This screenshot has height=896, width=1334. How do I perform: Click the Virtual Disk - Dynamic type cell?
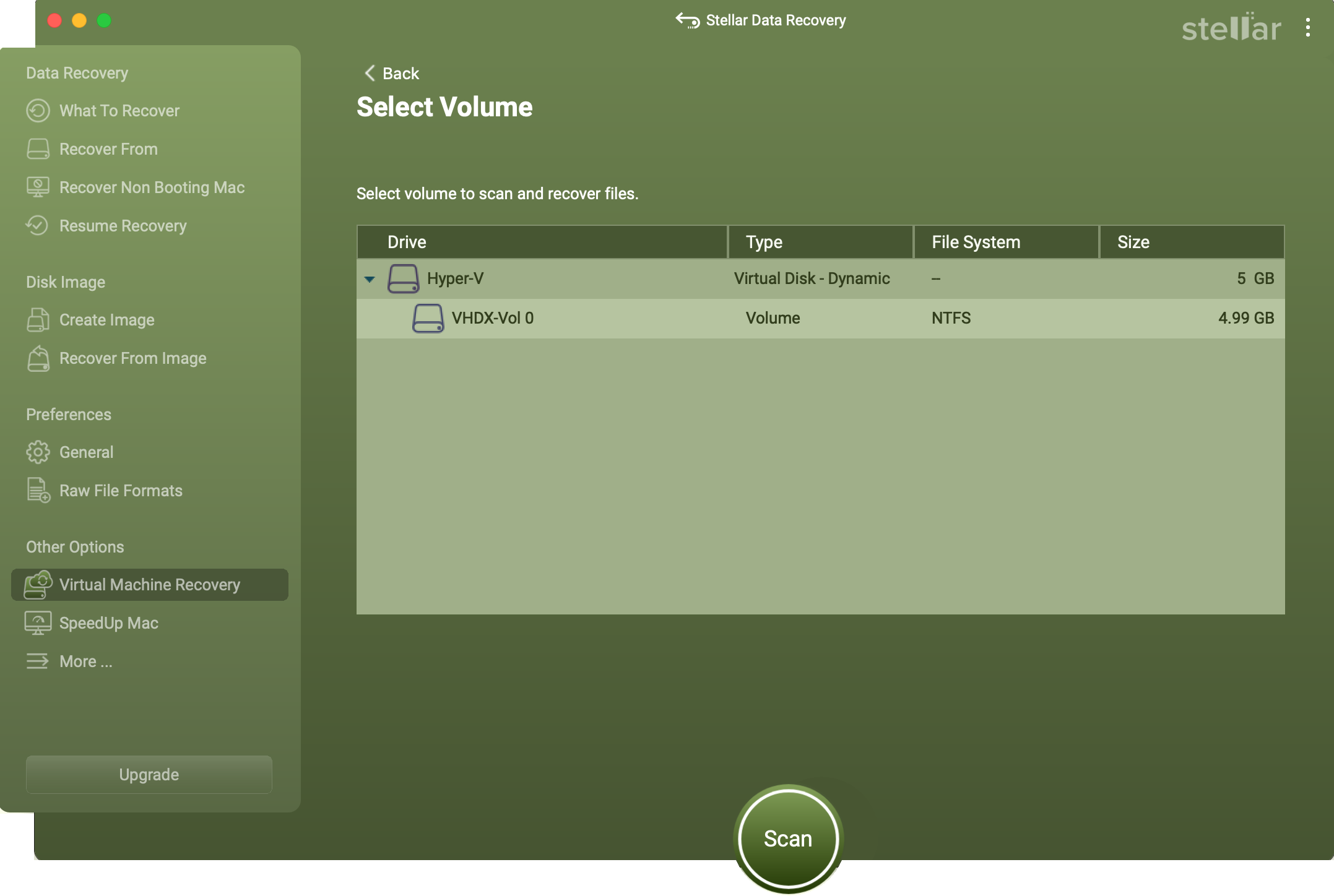[812, 278]
